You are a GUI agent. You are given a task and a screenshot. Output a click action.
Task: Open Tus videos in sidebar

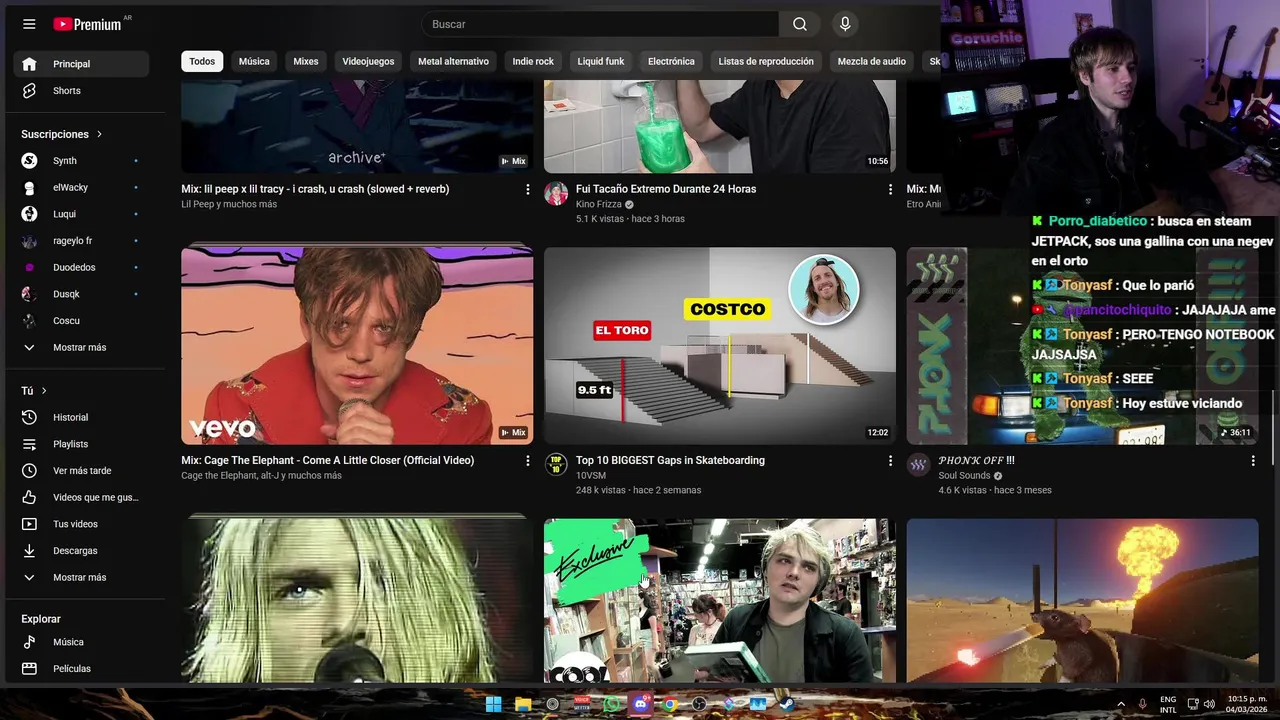(81, 524)
